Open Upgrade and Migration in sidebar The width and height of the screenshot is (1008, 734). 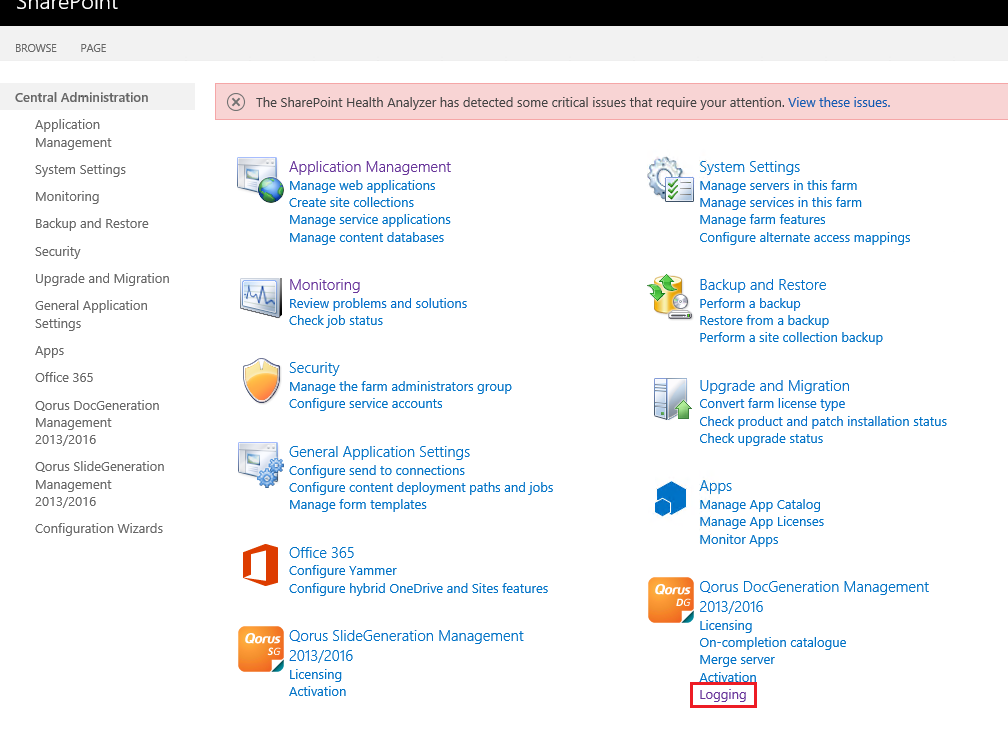(x=102, y=278)
